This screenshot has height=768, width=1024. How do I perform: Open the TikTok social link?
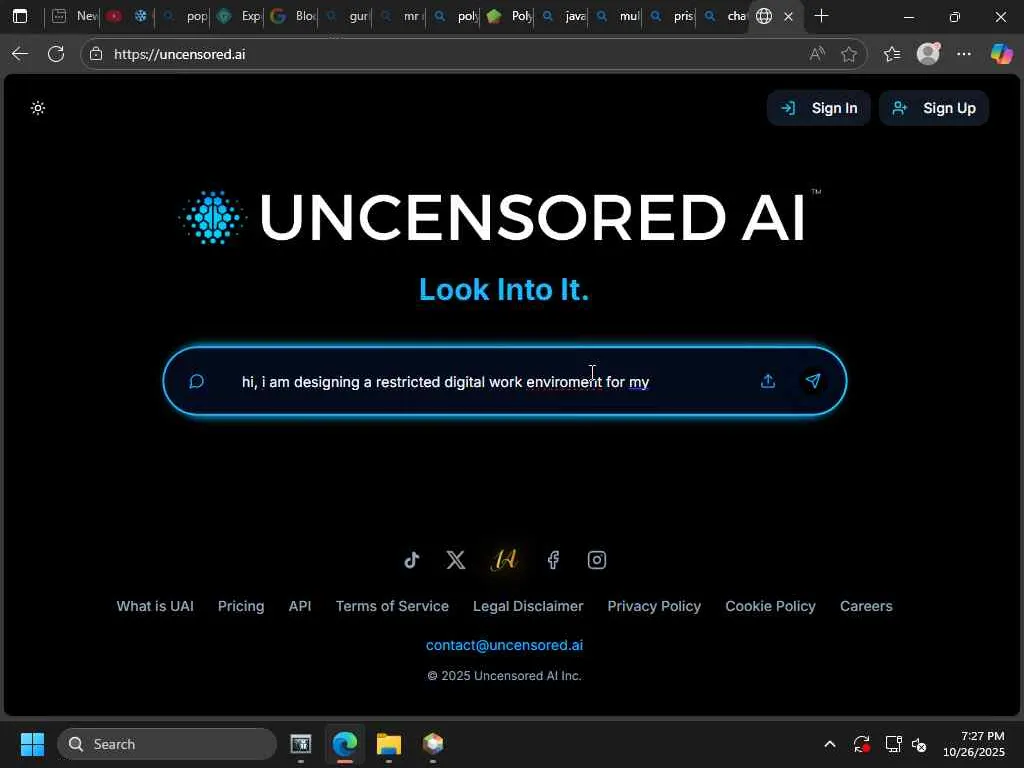pyautogui.click(x=411, y=560)
